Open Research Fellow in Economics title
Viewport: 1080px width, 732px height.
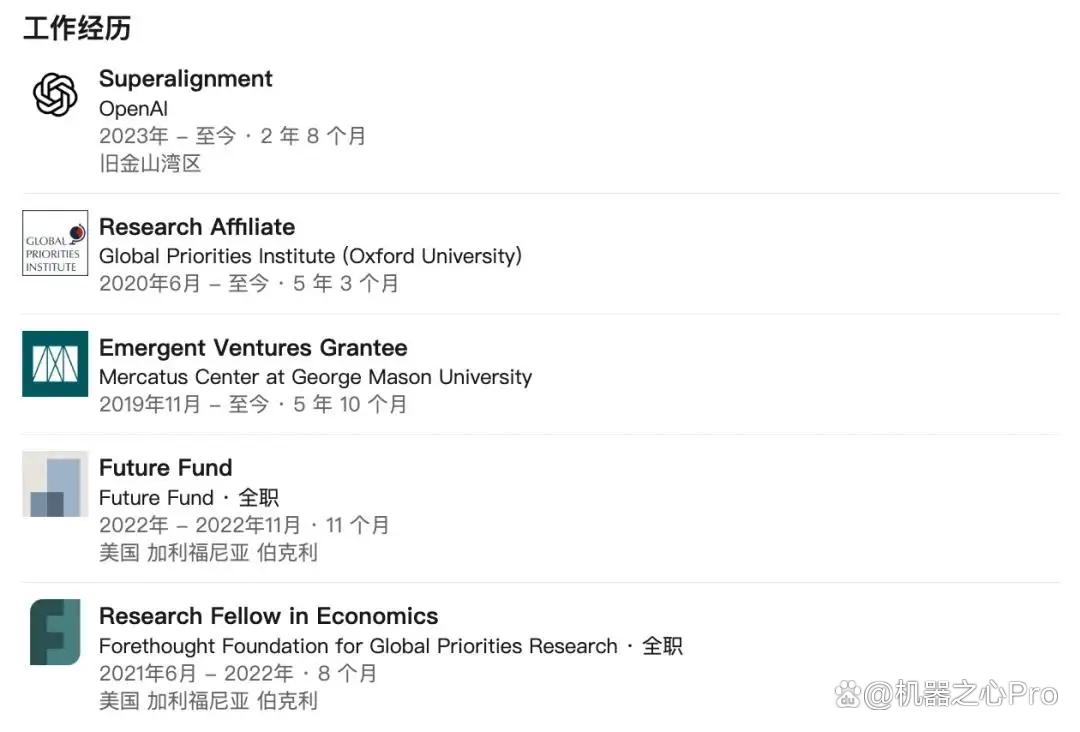click(x=269, y=616)
